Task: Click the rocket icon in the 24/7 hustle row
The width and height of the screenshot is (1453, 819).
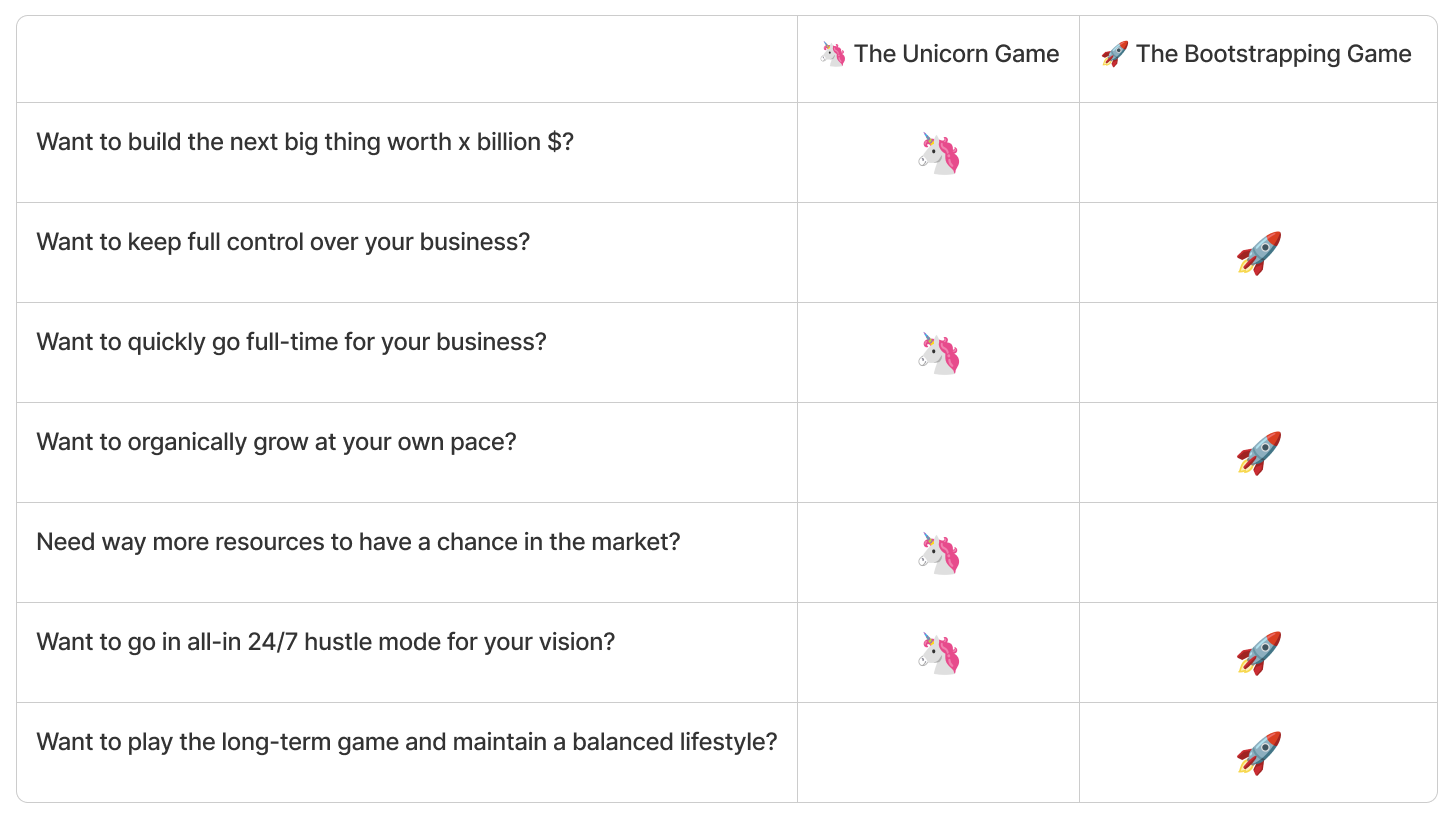Action: click(1259, 653)
